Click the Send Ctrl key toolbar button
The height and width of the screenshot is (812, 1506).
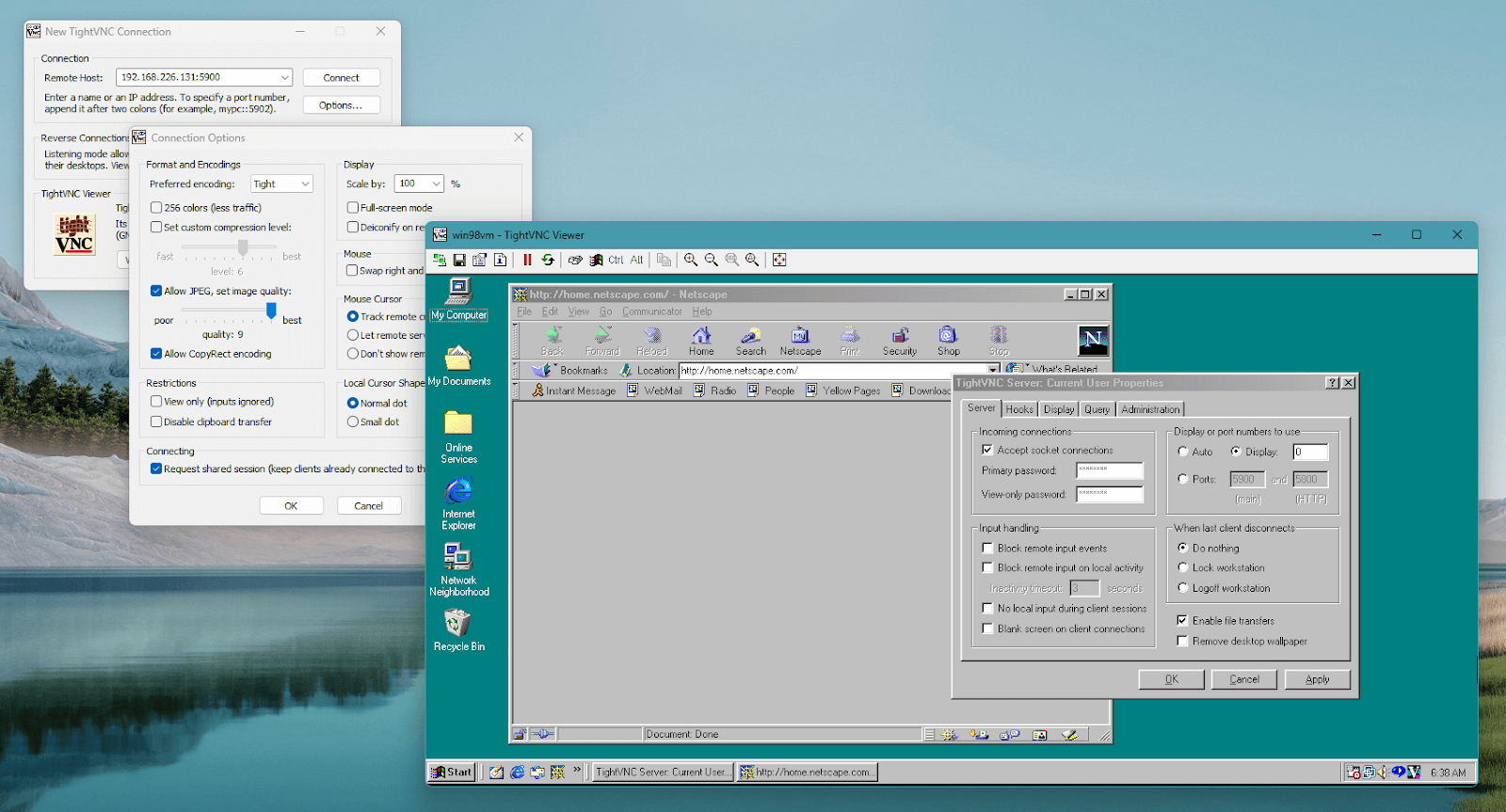click(616, 260)
